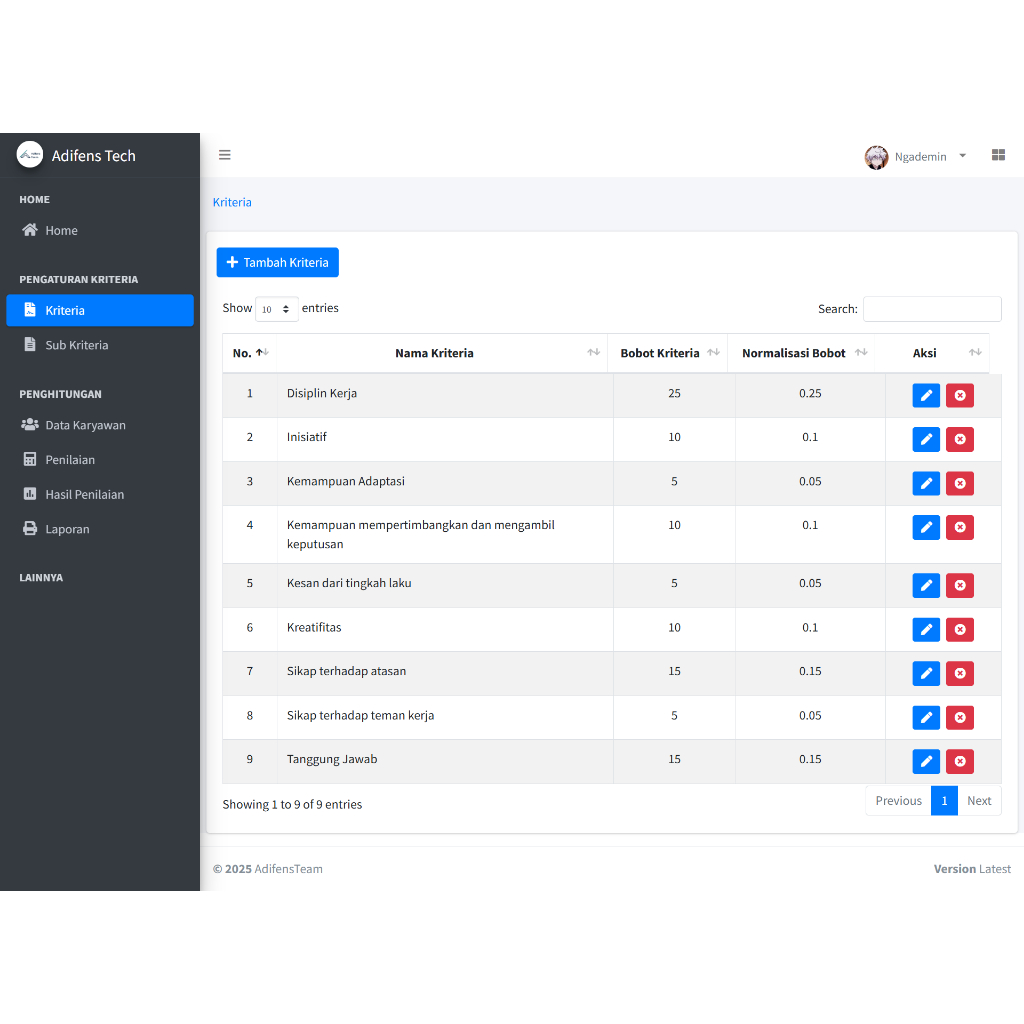Click the Next pagination button
The height and width of the screenshot is (1024, 1024).
click(x=979, y=801)
